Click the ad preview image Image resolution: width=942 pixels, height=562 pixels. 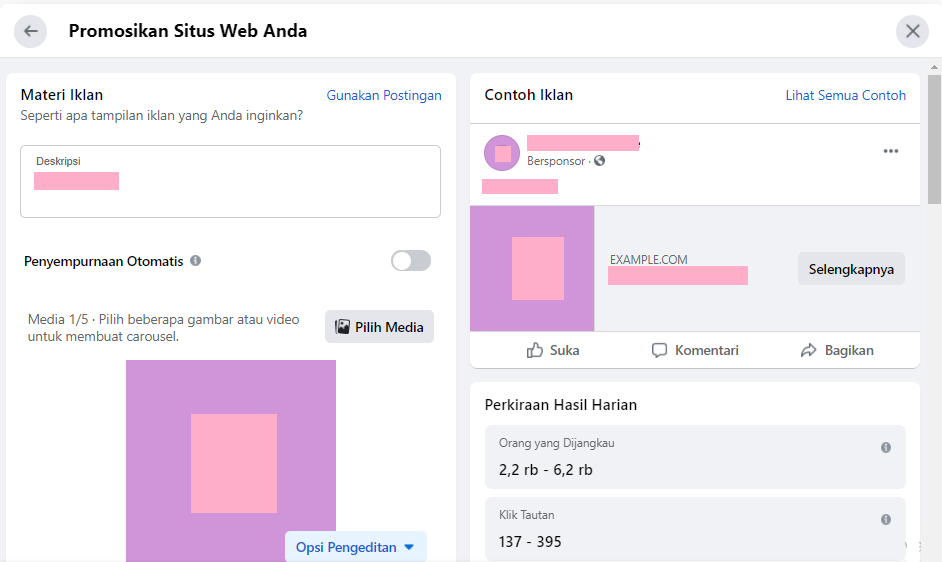tap(532, 269)
